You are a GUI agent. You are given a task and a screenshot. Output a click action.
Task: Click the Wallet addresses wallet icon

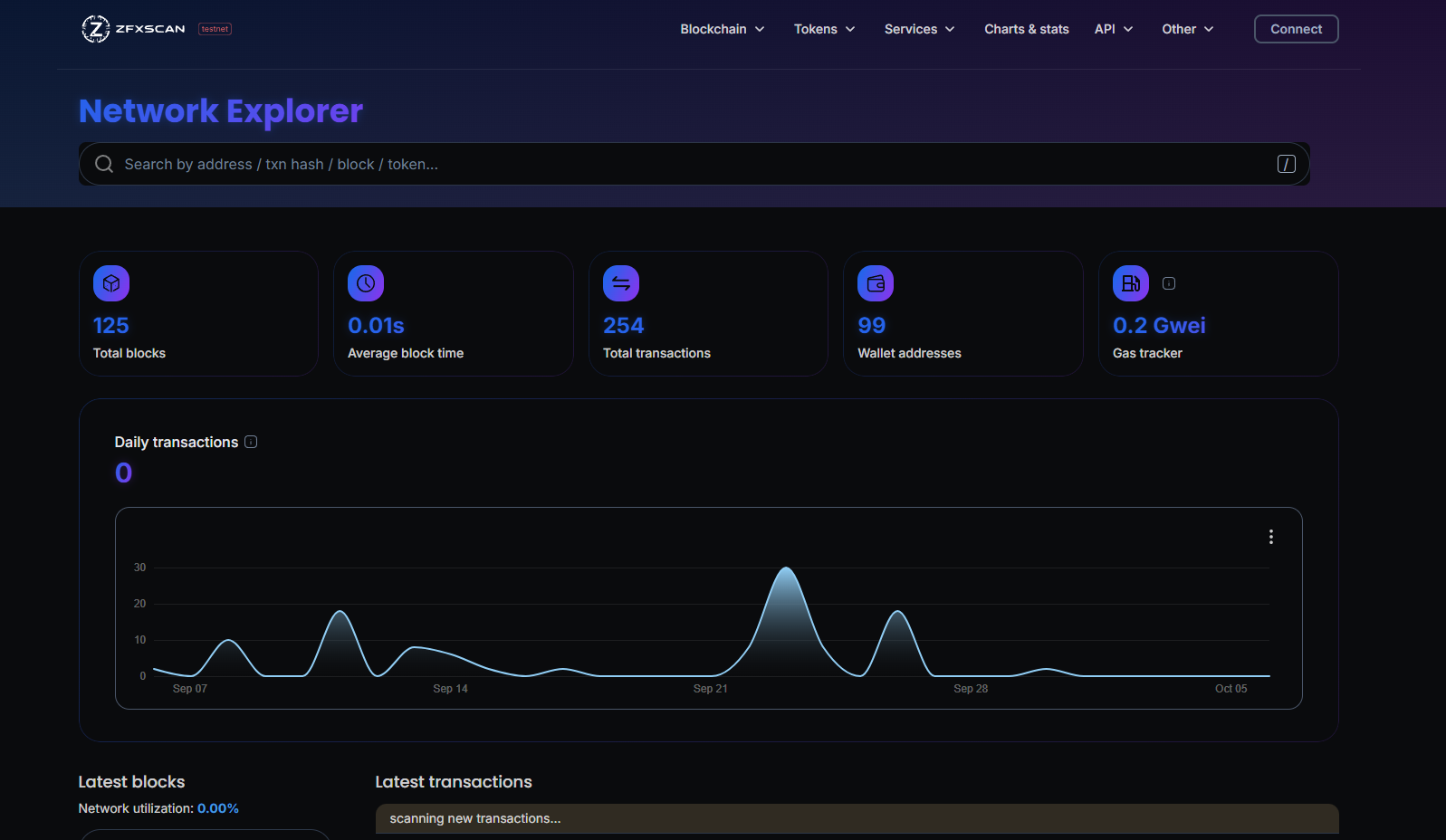(x=876, y=283)
